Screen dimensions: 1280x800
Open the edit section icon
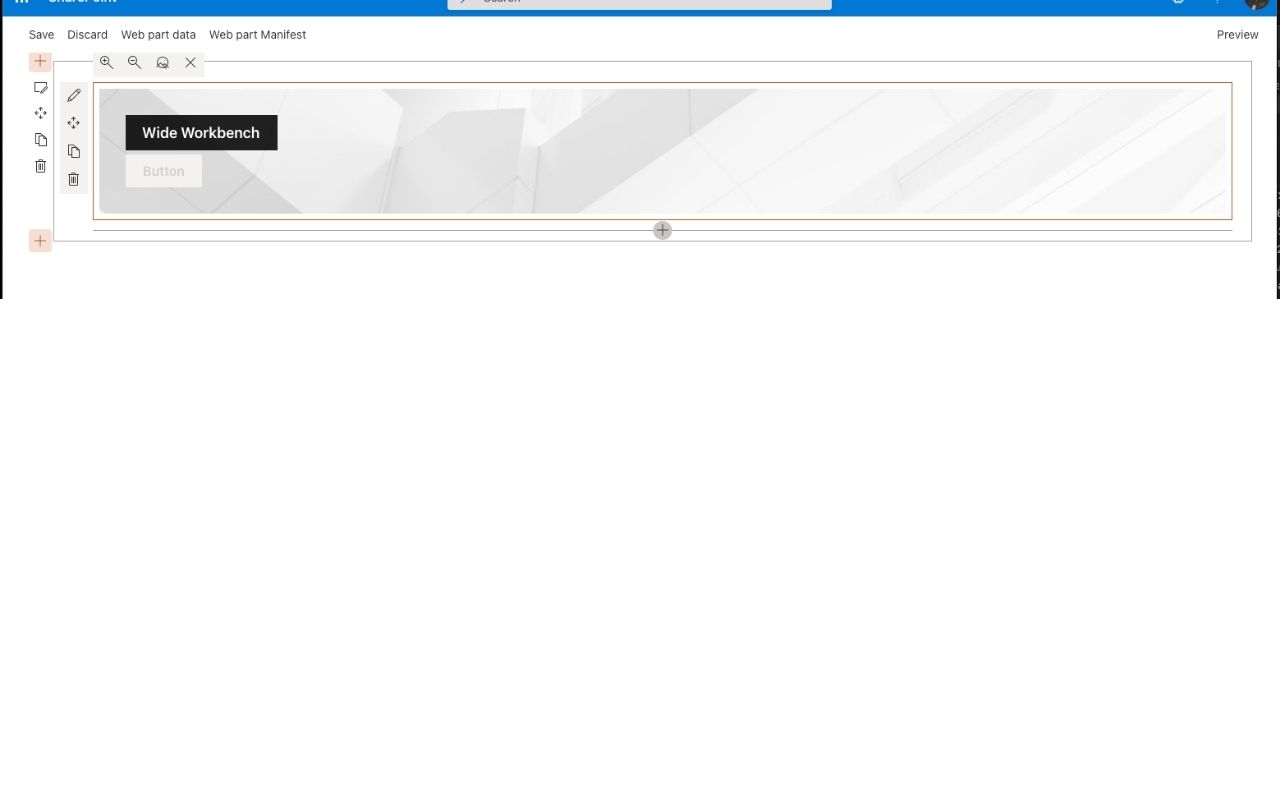[41, 88]
